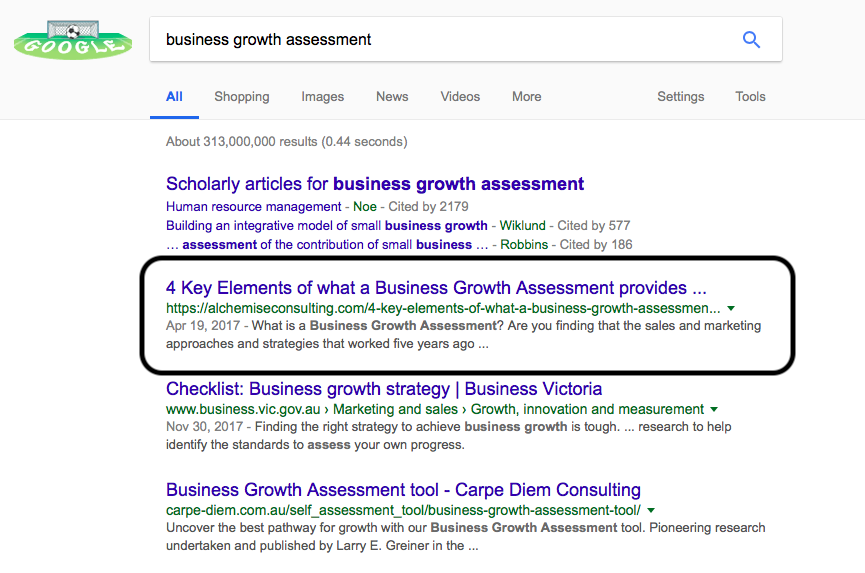The width and height of the screenshot is (865, 573).
Task: Select the Videos tab
Action: click(460, 97)
